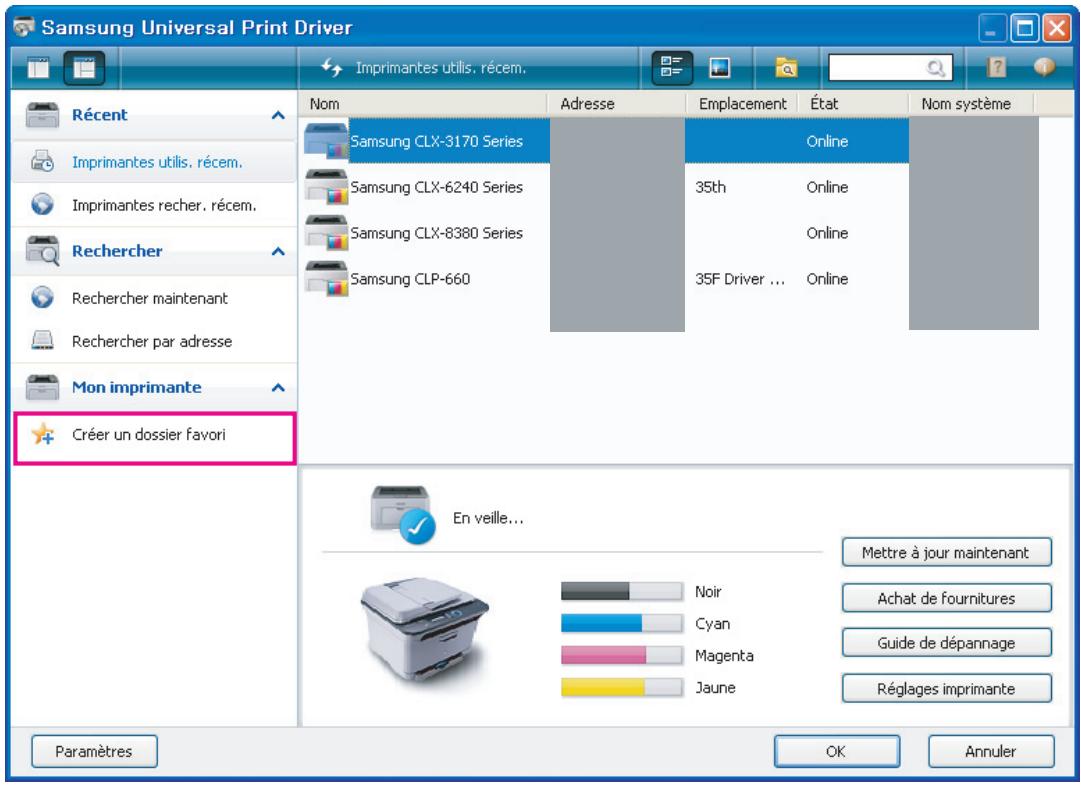Click the Samsung CLX-3170 Series printer icon
1081x785 pixels.
click(x=326, y=141)
